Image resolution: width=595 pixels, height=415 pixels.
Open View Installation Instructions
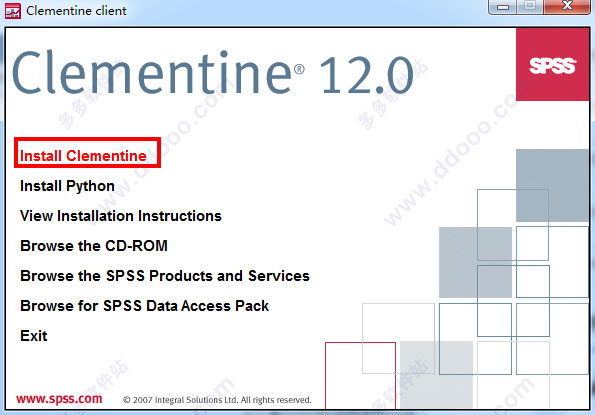coord(121,216)
